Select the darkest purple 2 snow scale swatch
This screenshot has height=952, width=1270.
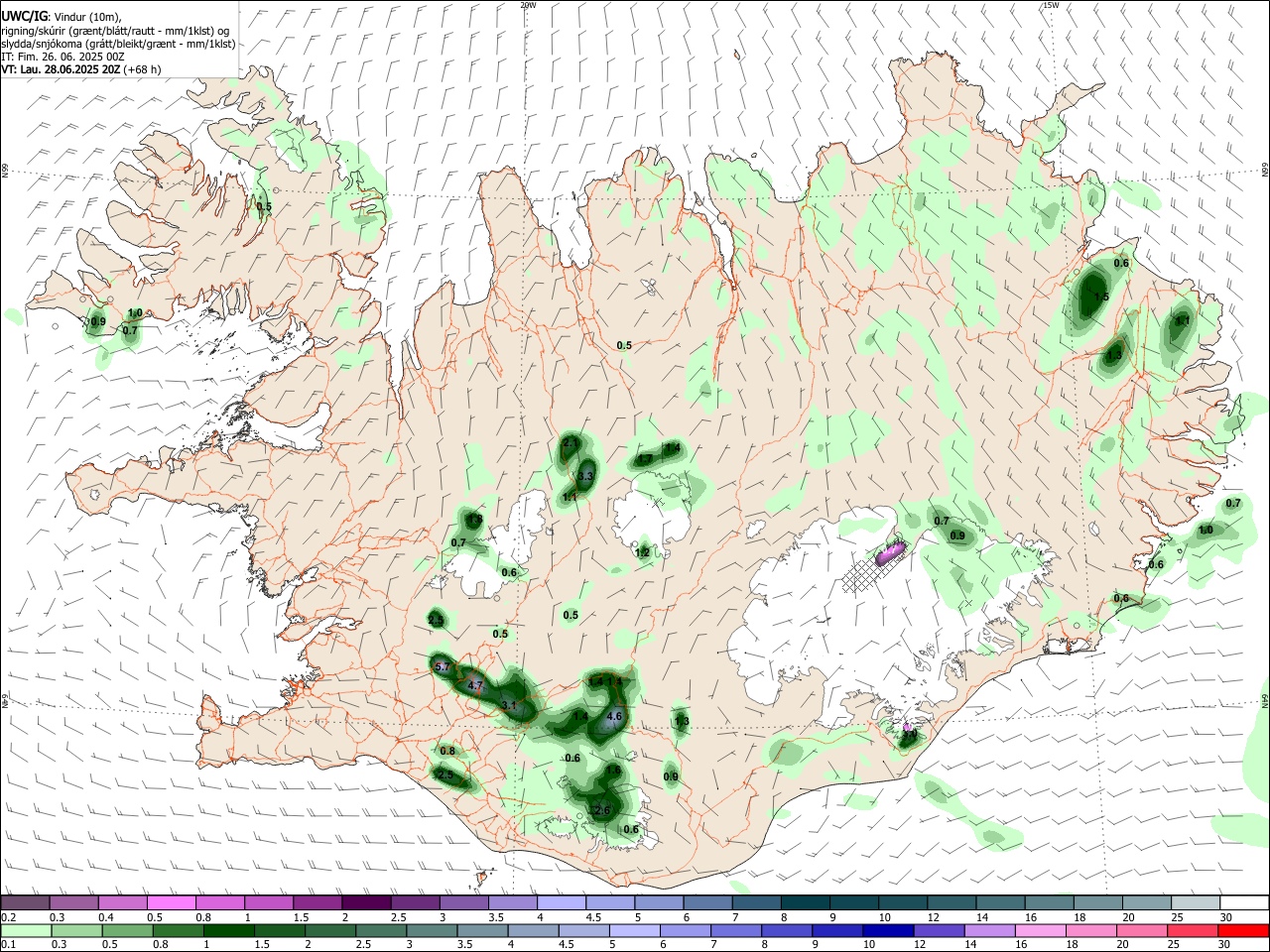(365, 903)
